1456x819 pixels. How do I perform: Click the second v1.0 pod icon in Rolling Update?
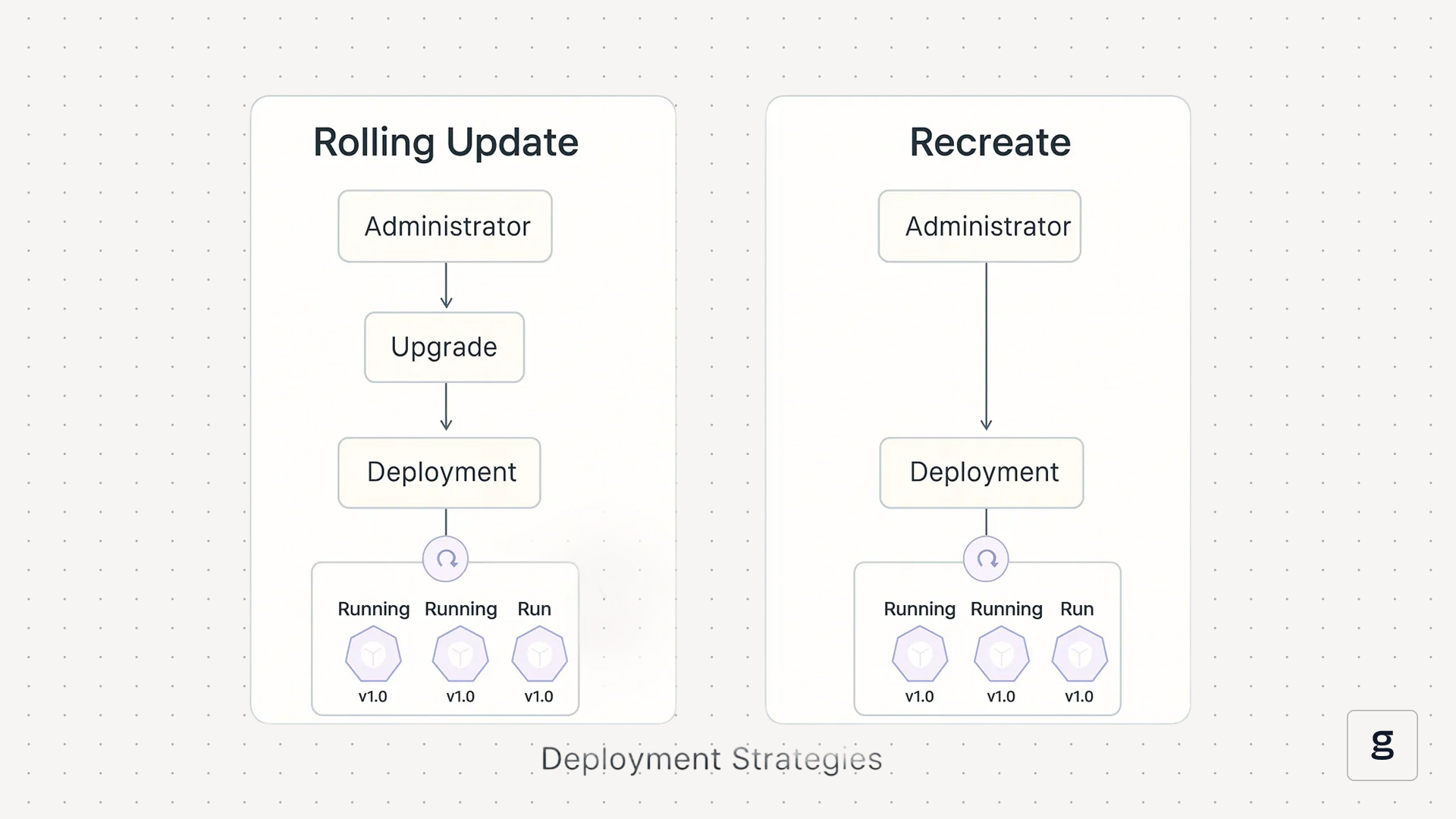pos(460,654)
